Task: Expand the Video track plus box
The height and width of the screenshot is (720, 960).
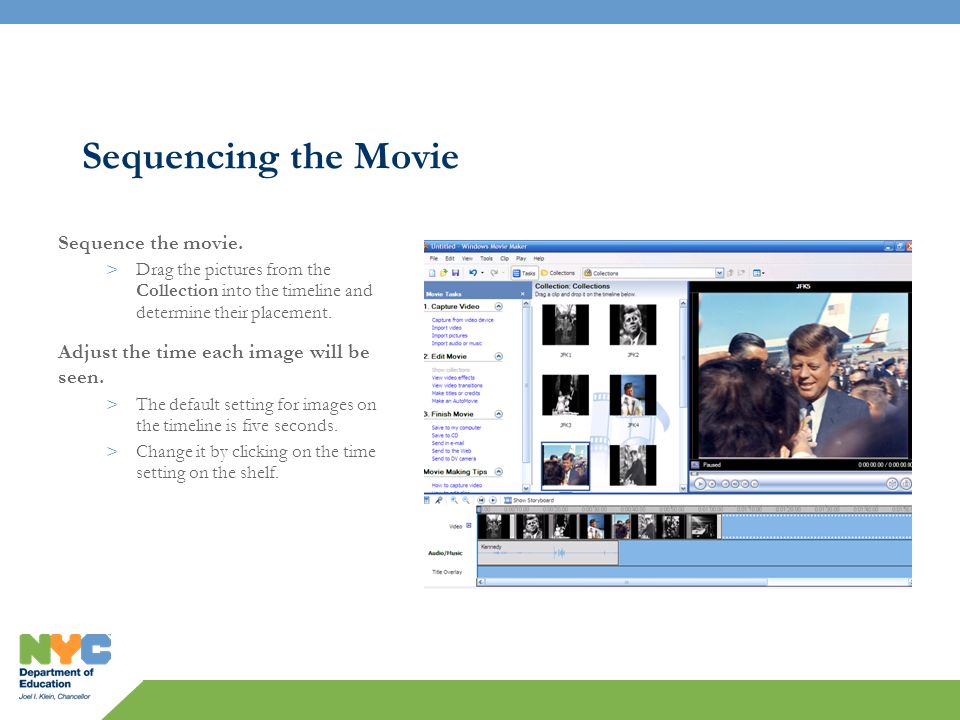Action: pos(469,525)
